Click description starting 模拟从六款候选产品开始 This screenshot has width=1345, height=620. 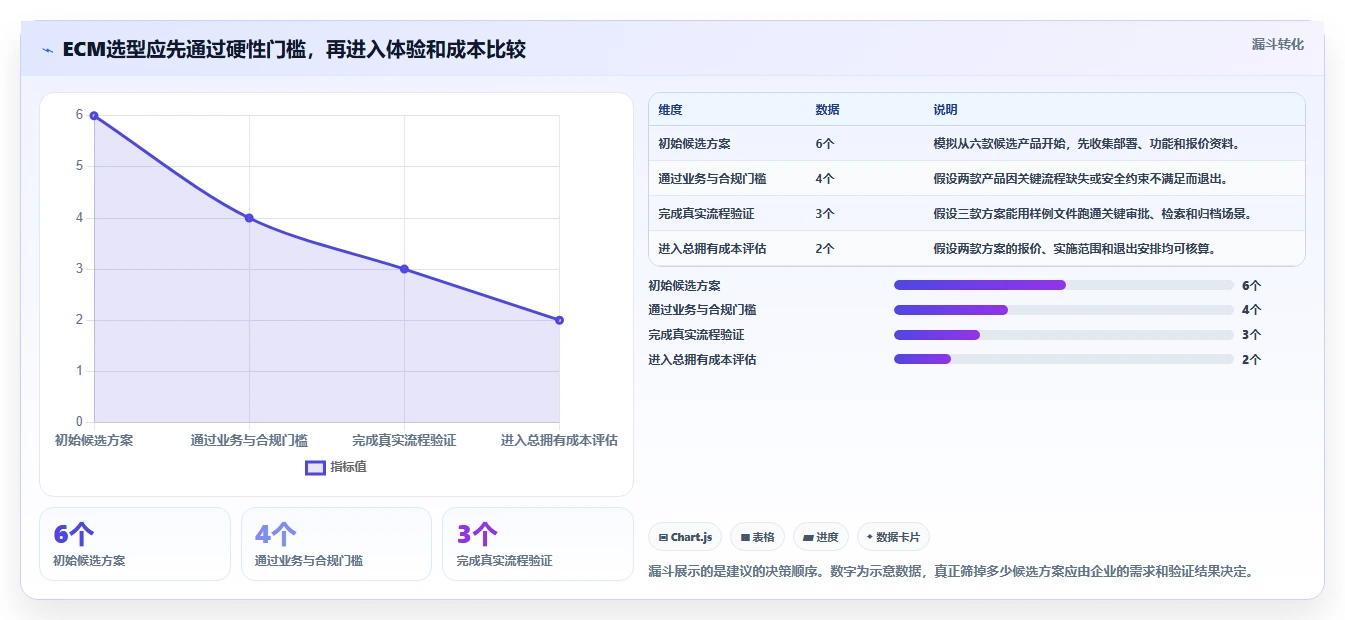point(1087,144)
